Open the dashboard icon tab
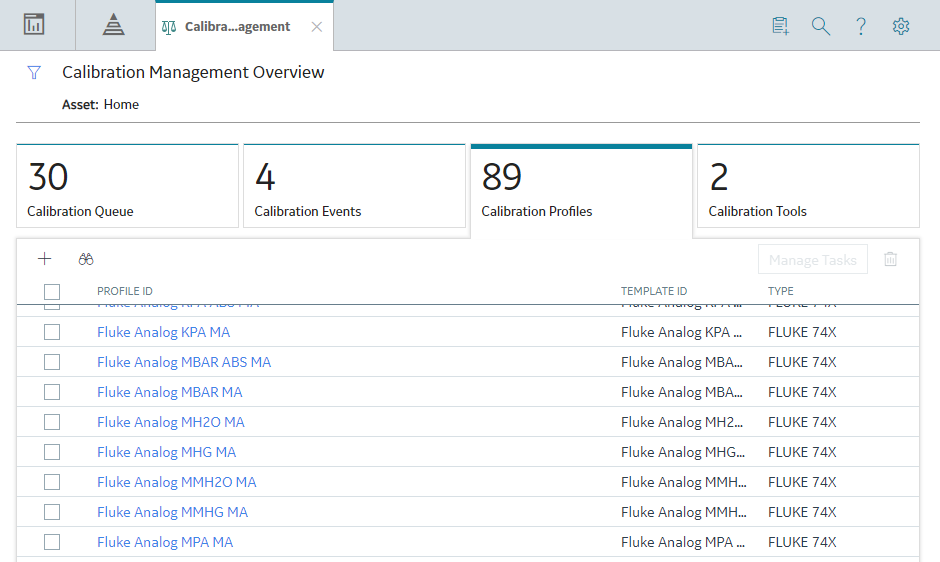The height and width of the screenshot is (562, 940). pos(34,25)
